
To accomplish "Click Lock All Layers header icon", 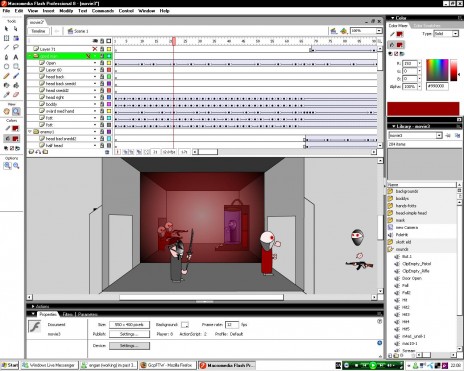I will pyautogui.click(x=102, y=41).
